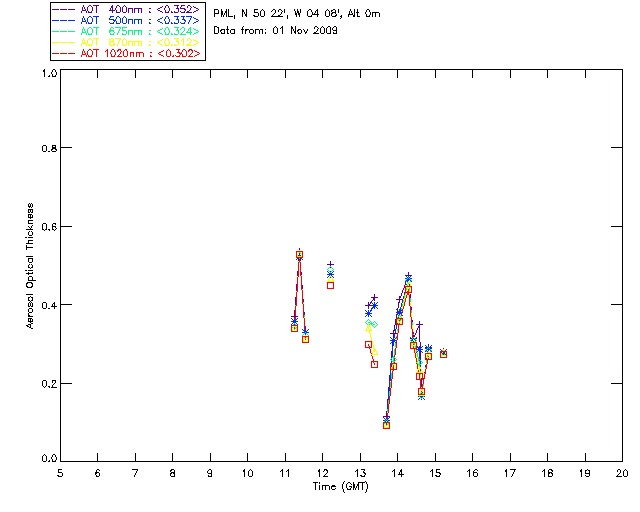Click the PML station location header text
Viewport: 640px width, 512px height.
[x=297, y=14]
